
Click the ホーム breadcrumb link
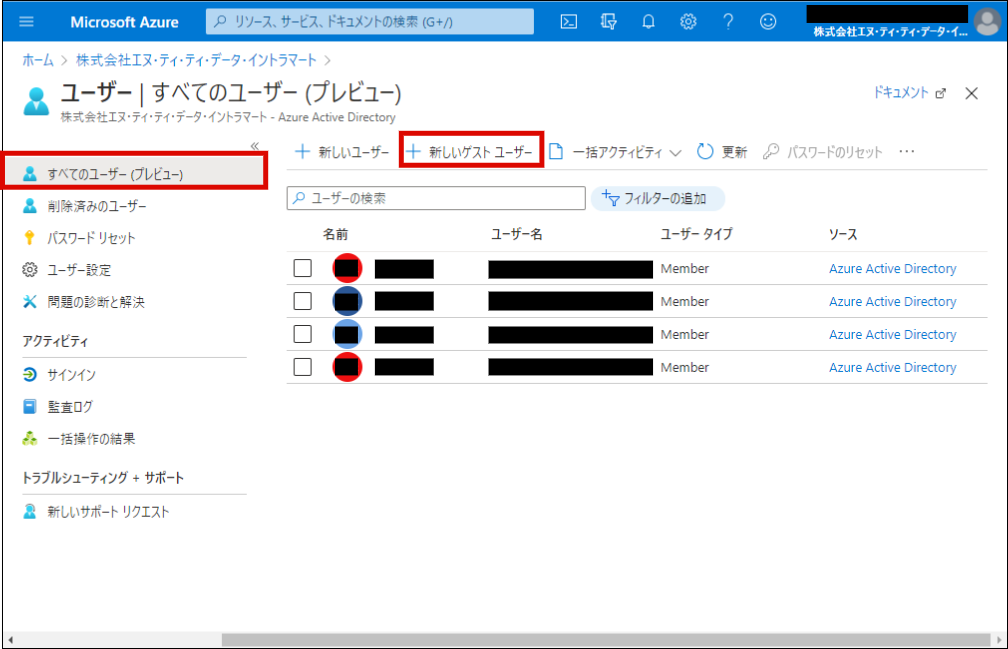click(38, 60)
